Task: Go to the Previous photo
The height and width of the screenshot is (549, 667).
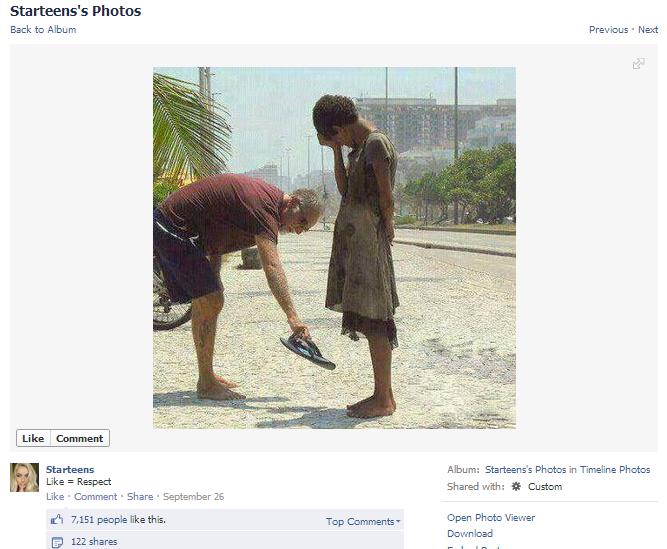Action: tap(608, 29)
